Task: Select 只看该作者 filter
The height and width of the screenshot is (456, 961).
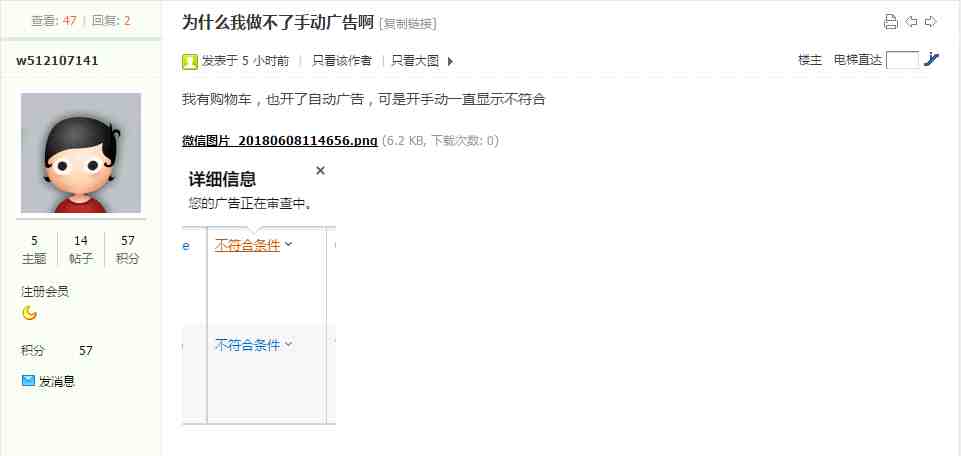Action: tap(342, 61)
